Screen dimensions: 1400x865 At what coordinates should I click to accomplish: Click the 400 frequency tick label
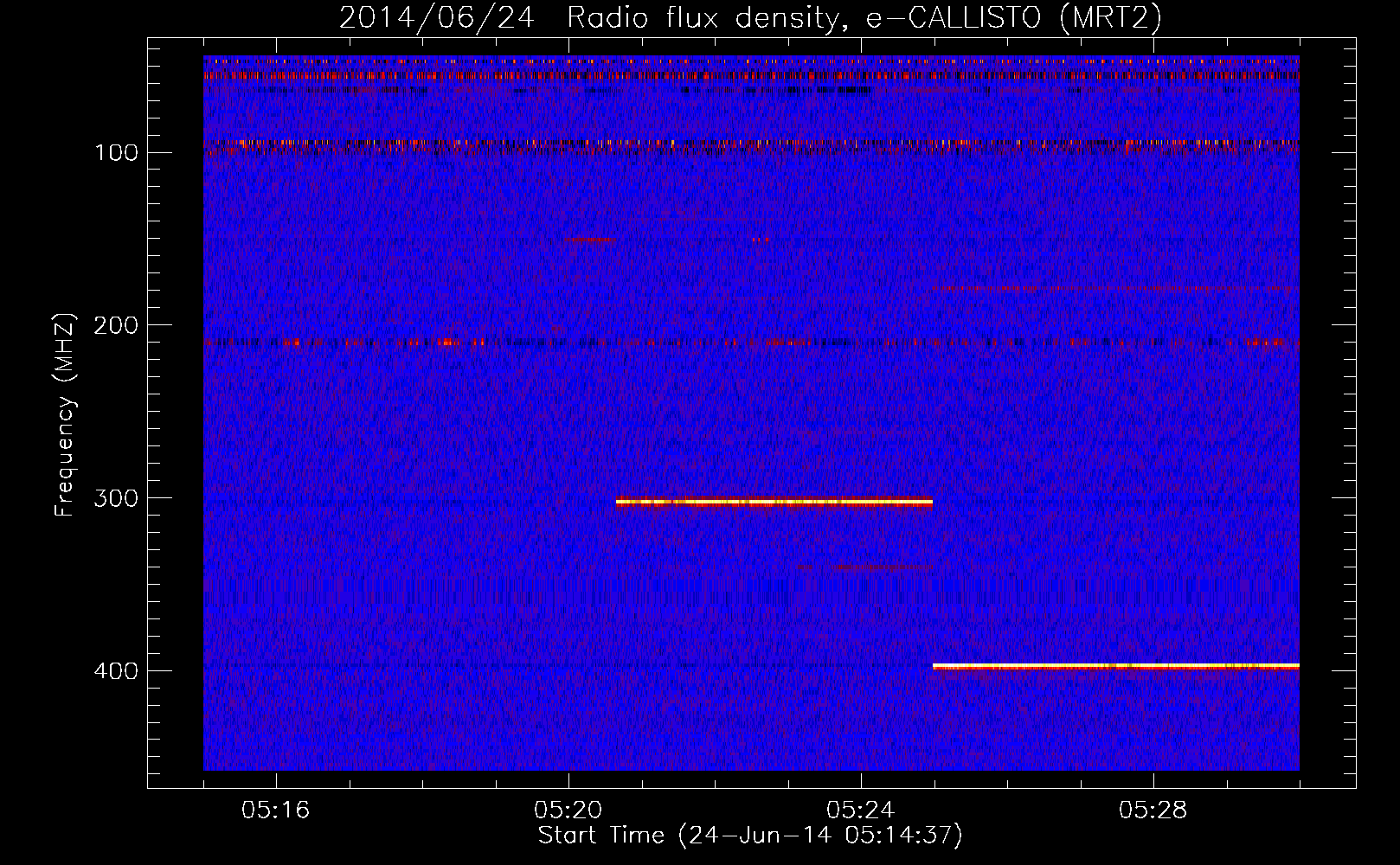(117, 672)
